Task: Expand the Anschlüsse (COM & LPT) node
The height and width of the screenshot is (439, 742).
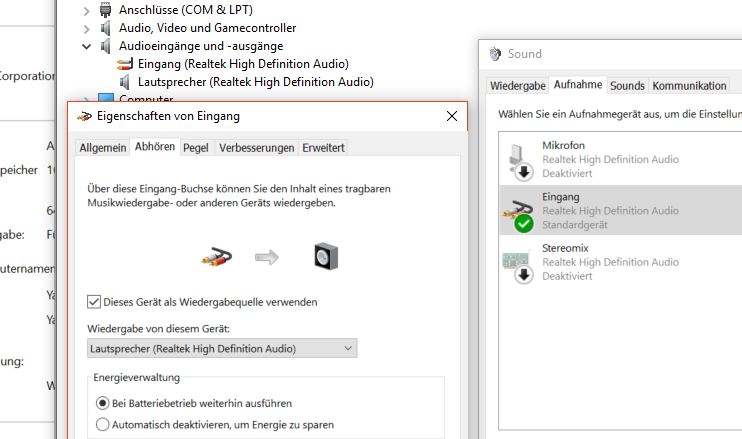Action: tap(86, 10)
